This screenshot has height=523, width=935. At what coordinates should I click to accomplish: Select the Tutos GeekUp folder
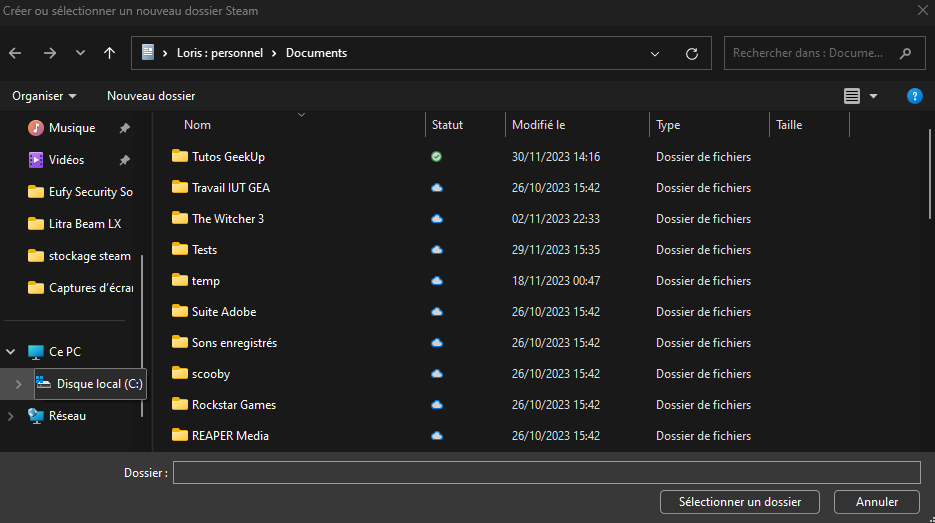tap(228, 157)
